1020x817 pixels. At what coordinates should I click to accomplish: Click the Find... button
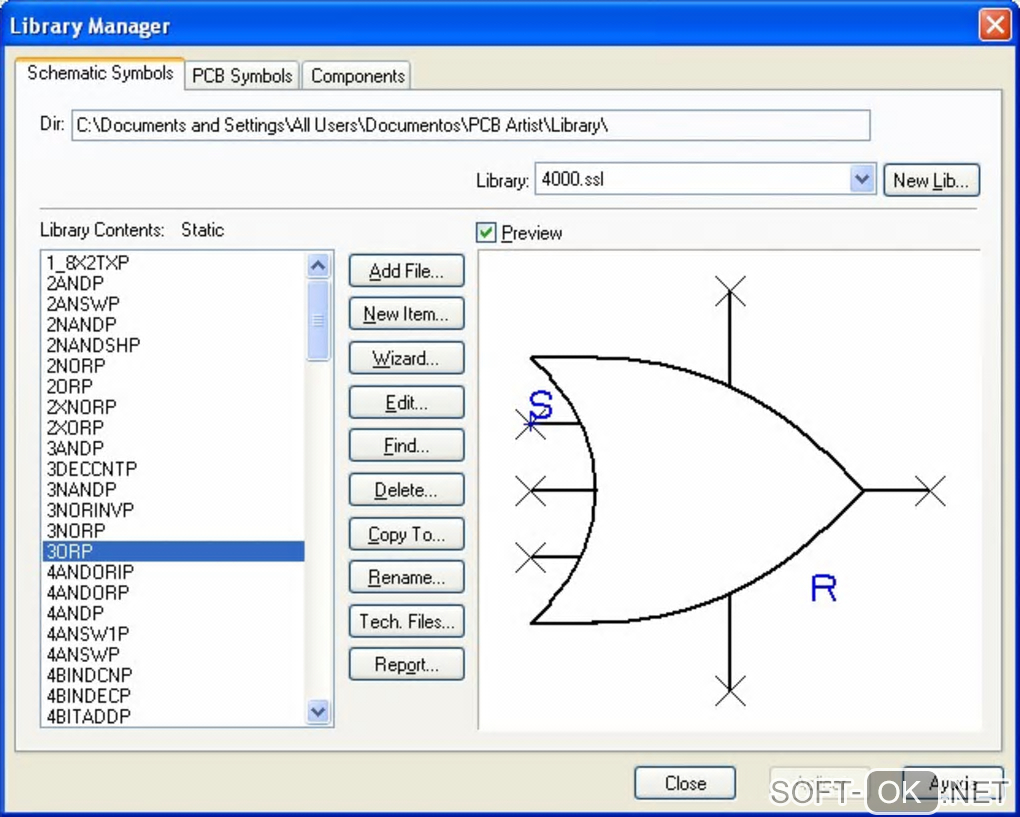pyautogui.click(x=407, y=446)
